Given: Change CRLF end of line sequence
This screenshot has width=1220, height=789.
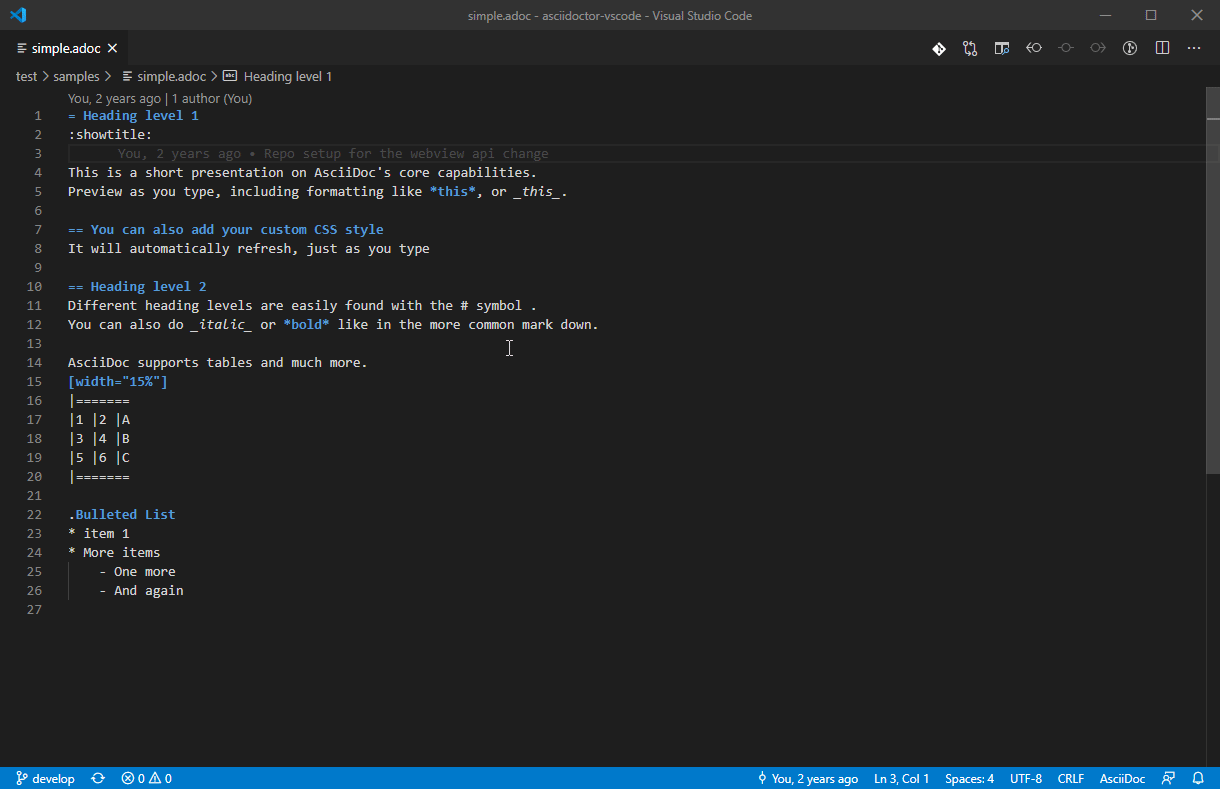Looking at the screenshot, I should (x=1071, y=778).
